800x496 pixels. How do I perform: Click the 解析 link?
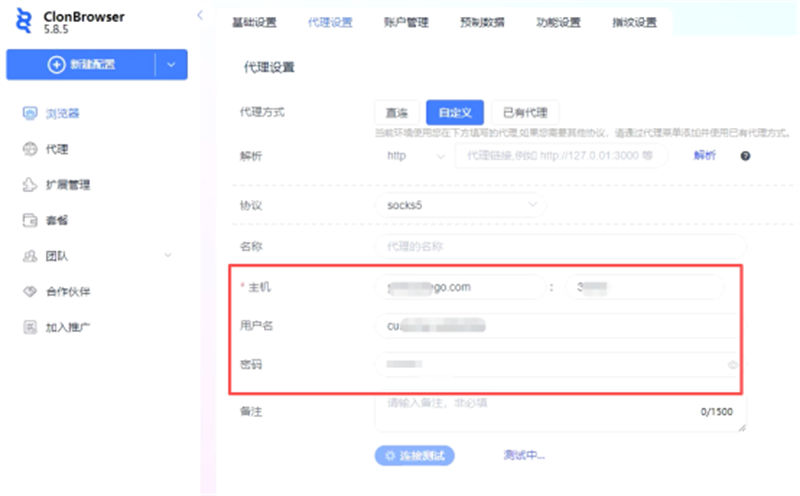pyautogui.click(x=705, y=155)
